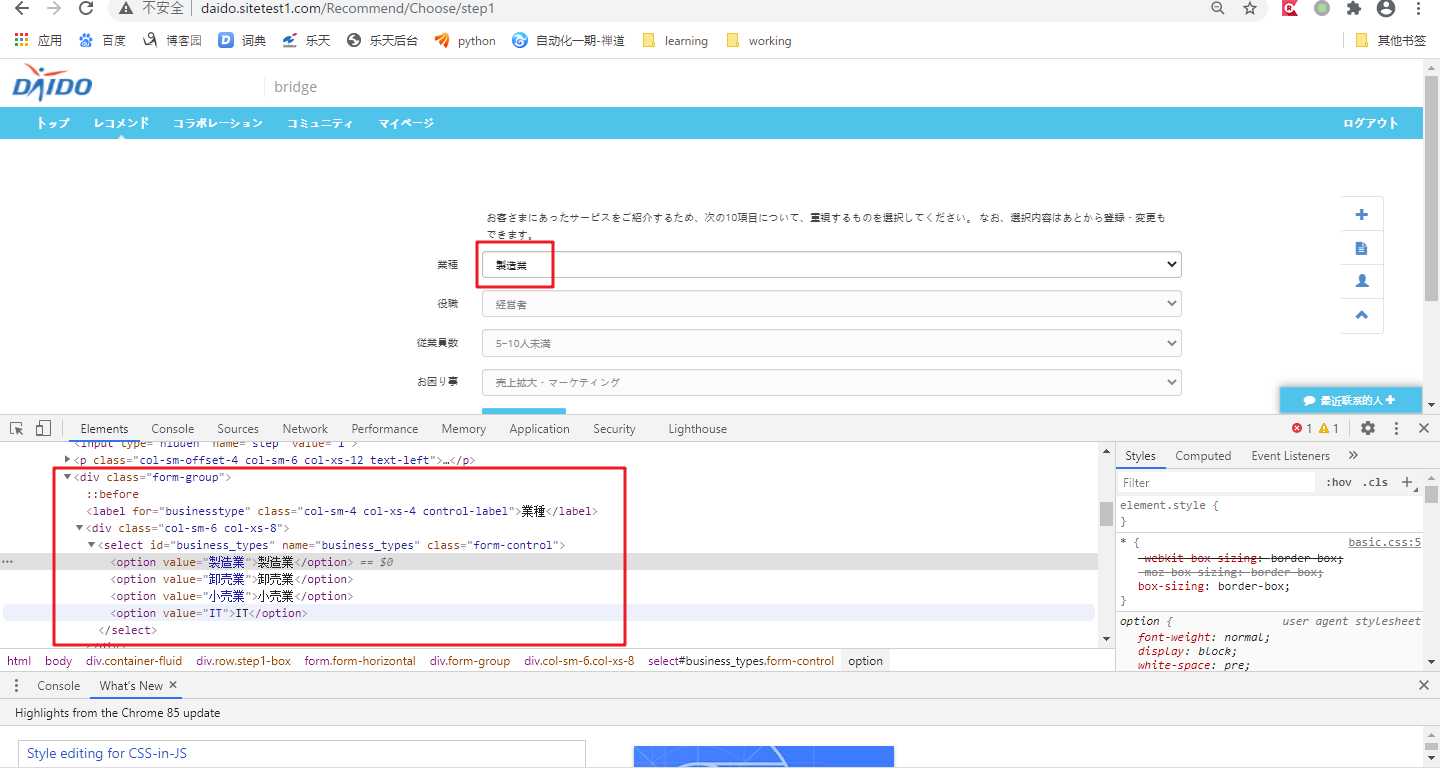This screenshot has width=1440, height=770.
Task: Select the option 卸売業 row
Action: pyautogui.click(x=548, y=579)
